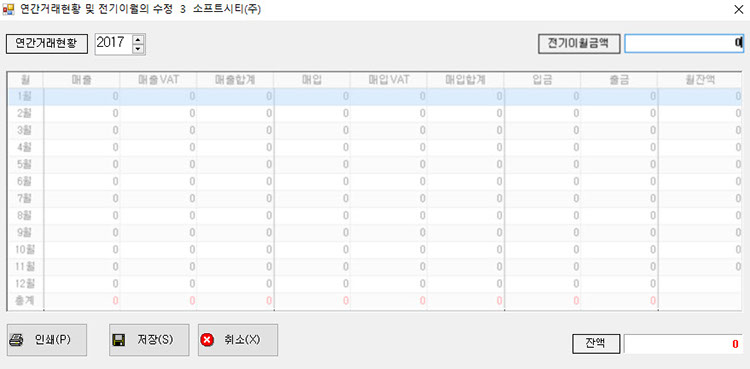The image size is (750, 369).
Task: Select the 1월 row label
Action: (x=25, y=96)
